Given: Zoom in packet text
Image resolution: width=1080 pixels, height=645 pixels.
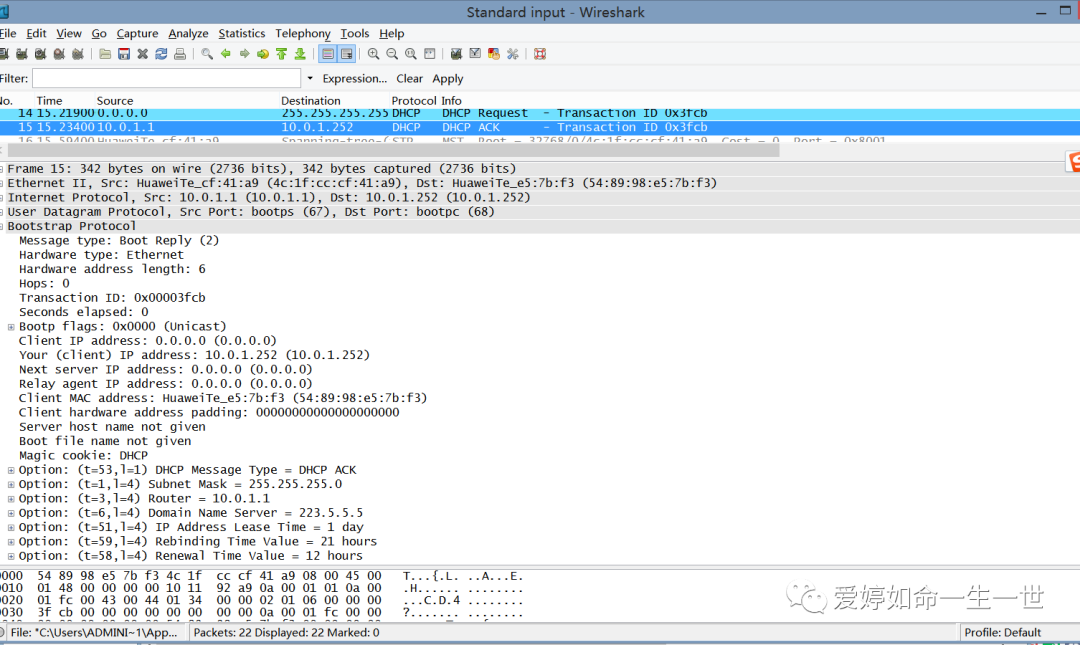Looking at the screenshot, I should tap(373, 54).
